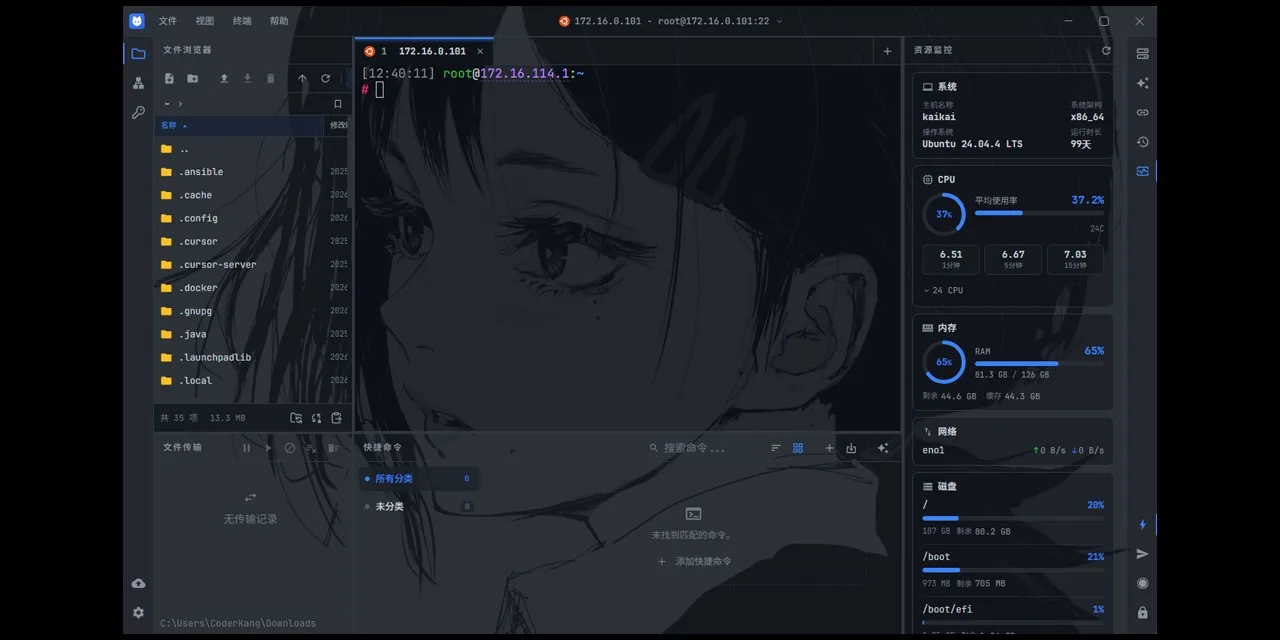
Task: Open the 视图 menu
Action: pos(205,21)
